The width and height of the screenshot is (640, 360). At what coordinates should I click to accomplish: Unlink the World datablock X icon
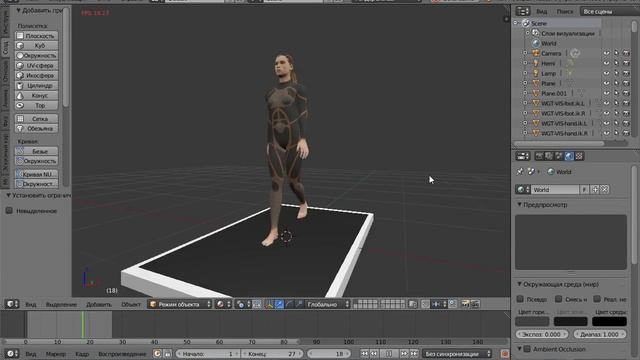(605, 189)
